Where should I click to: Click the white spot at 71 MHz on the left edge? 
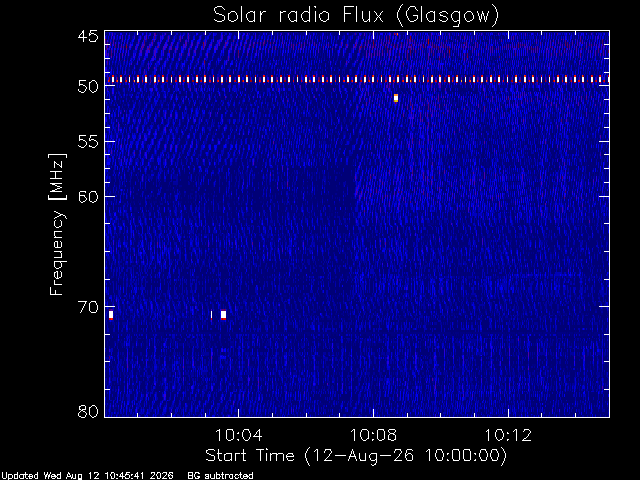pyautogui.click(x=111, y=315)
